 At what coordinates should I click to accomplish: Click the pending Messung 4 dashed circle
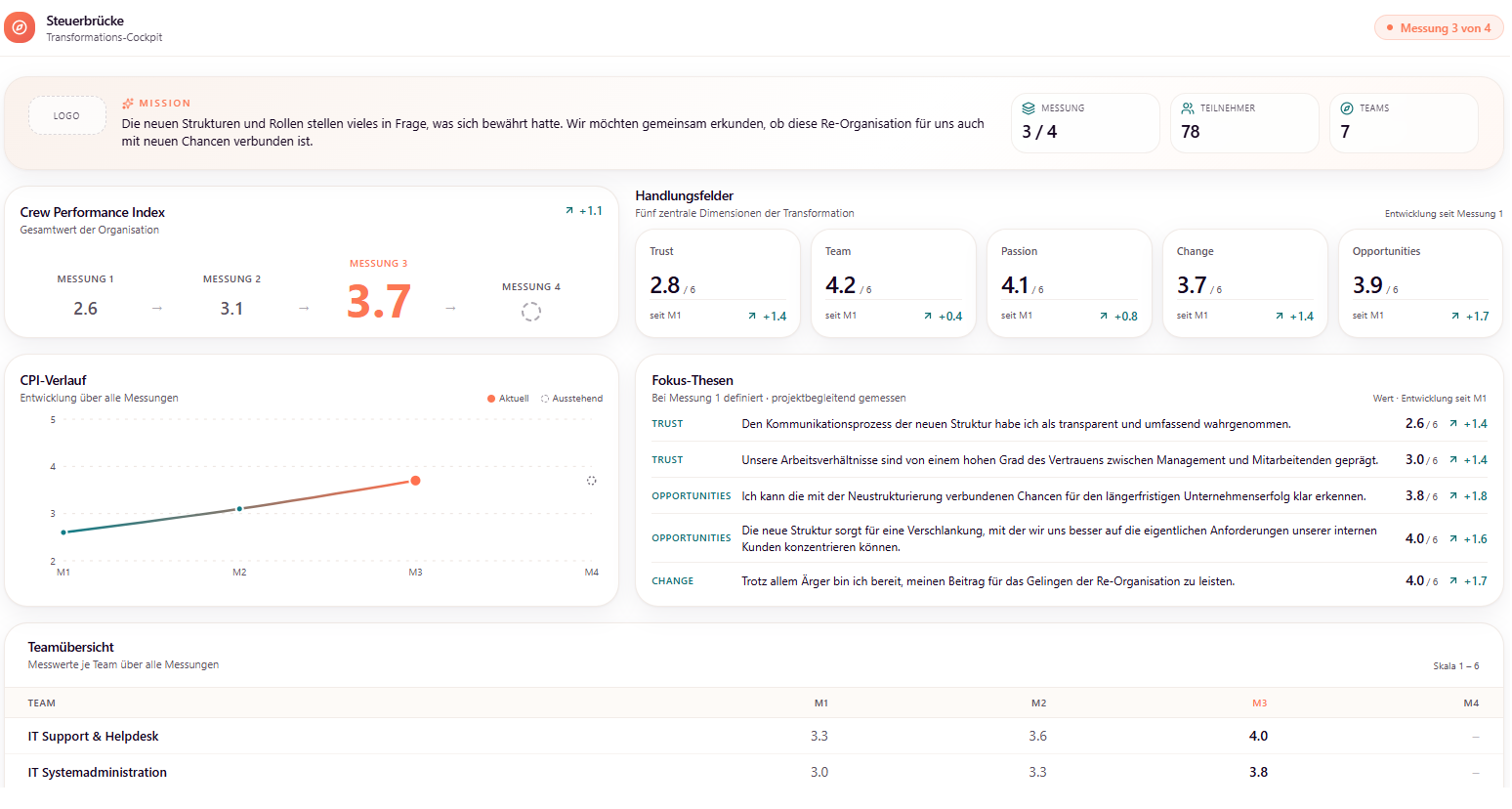[x=530, y=312]
